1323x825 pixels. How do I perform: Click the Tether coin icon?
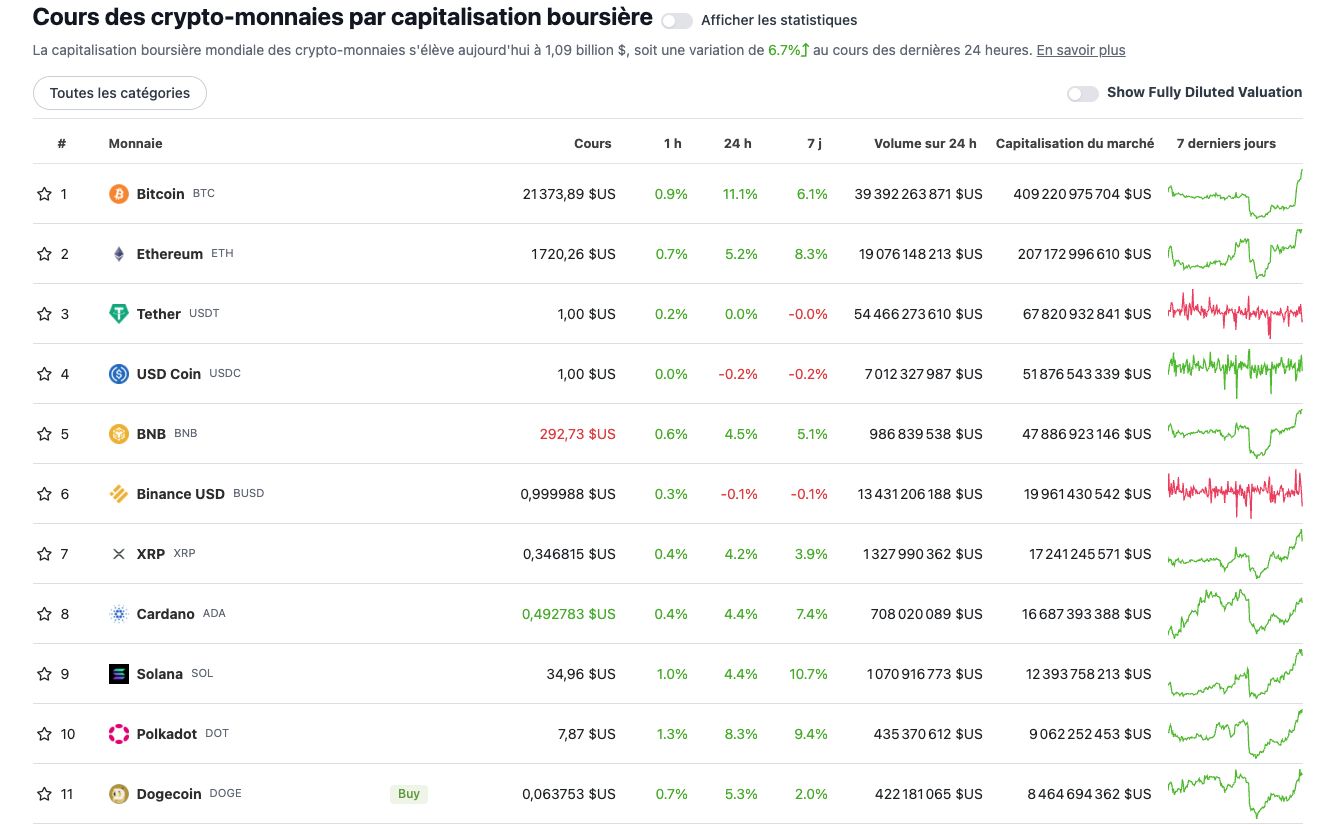click(119, 314)
